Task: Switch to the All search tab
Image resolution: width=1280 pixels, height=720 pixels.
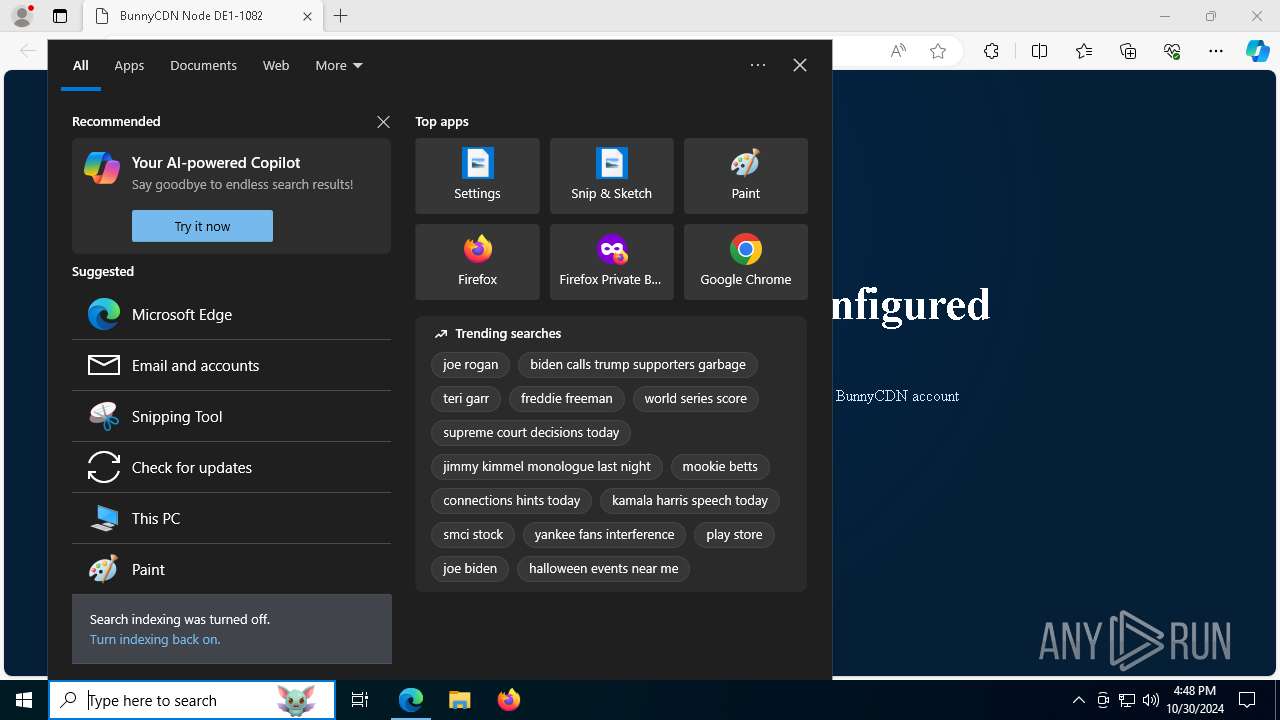Action: [x=81, y=65]
